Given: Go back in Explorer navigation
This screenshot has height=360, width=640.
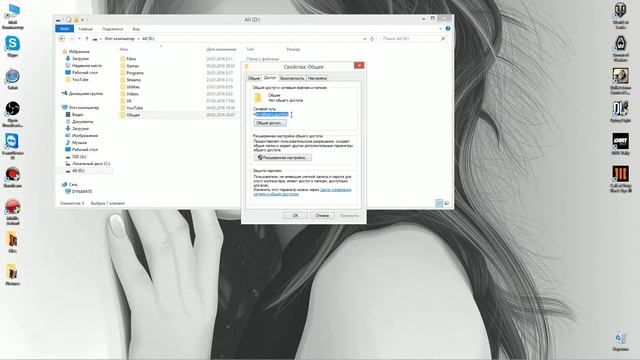Looking at the screenshot, I should click(62, 38).
